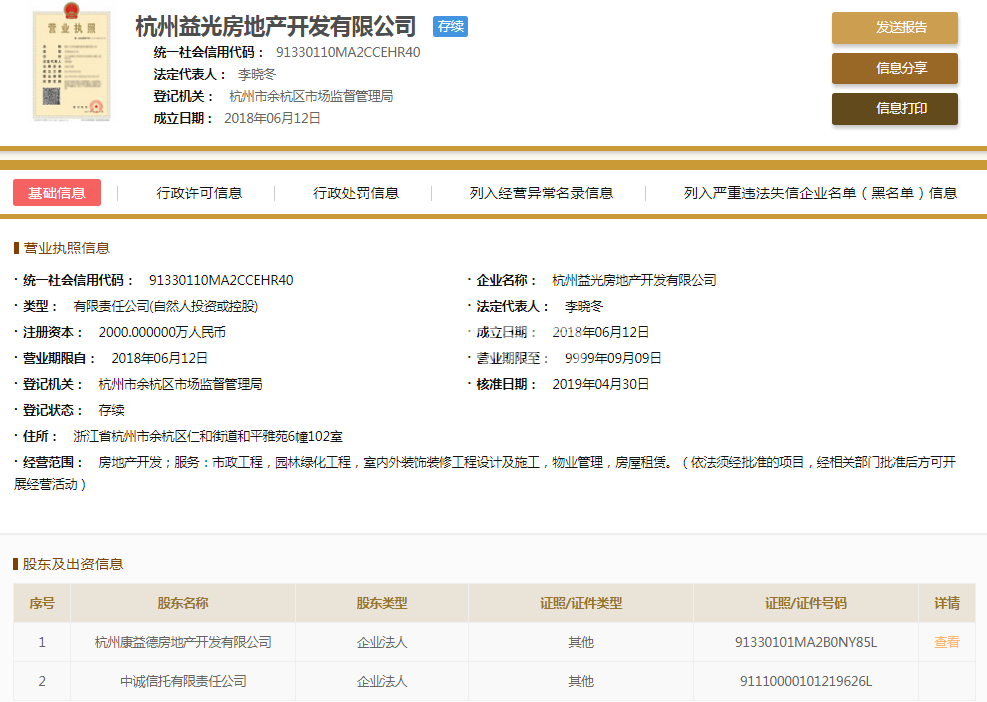Click 法定代表人 value in license info section
987x702 pixels.
pyautogui.click(x=584, y=306)
